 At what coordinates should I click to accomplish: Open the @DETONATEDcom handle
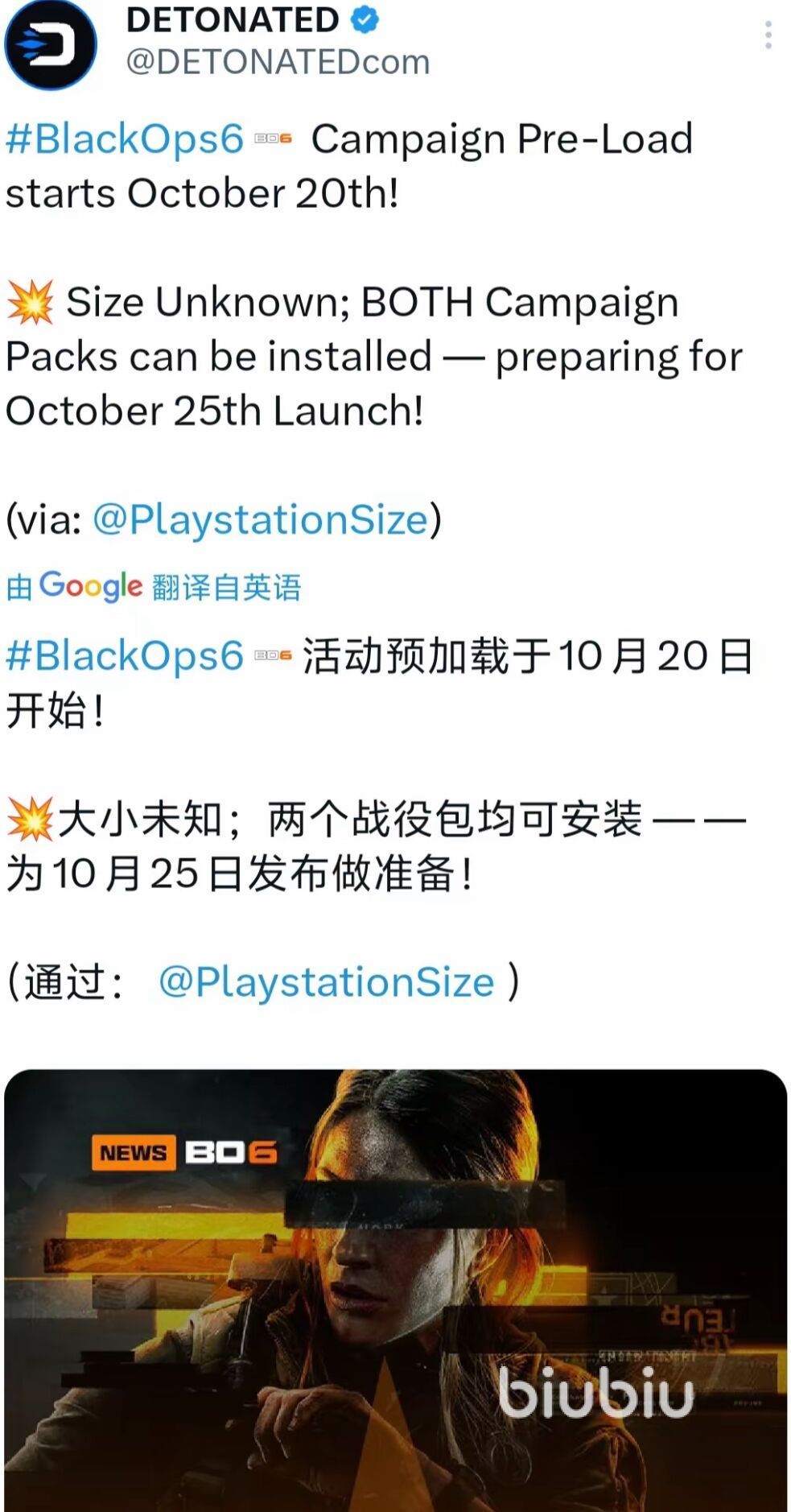278,62
